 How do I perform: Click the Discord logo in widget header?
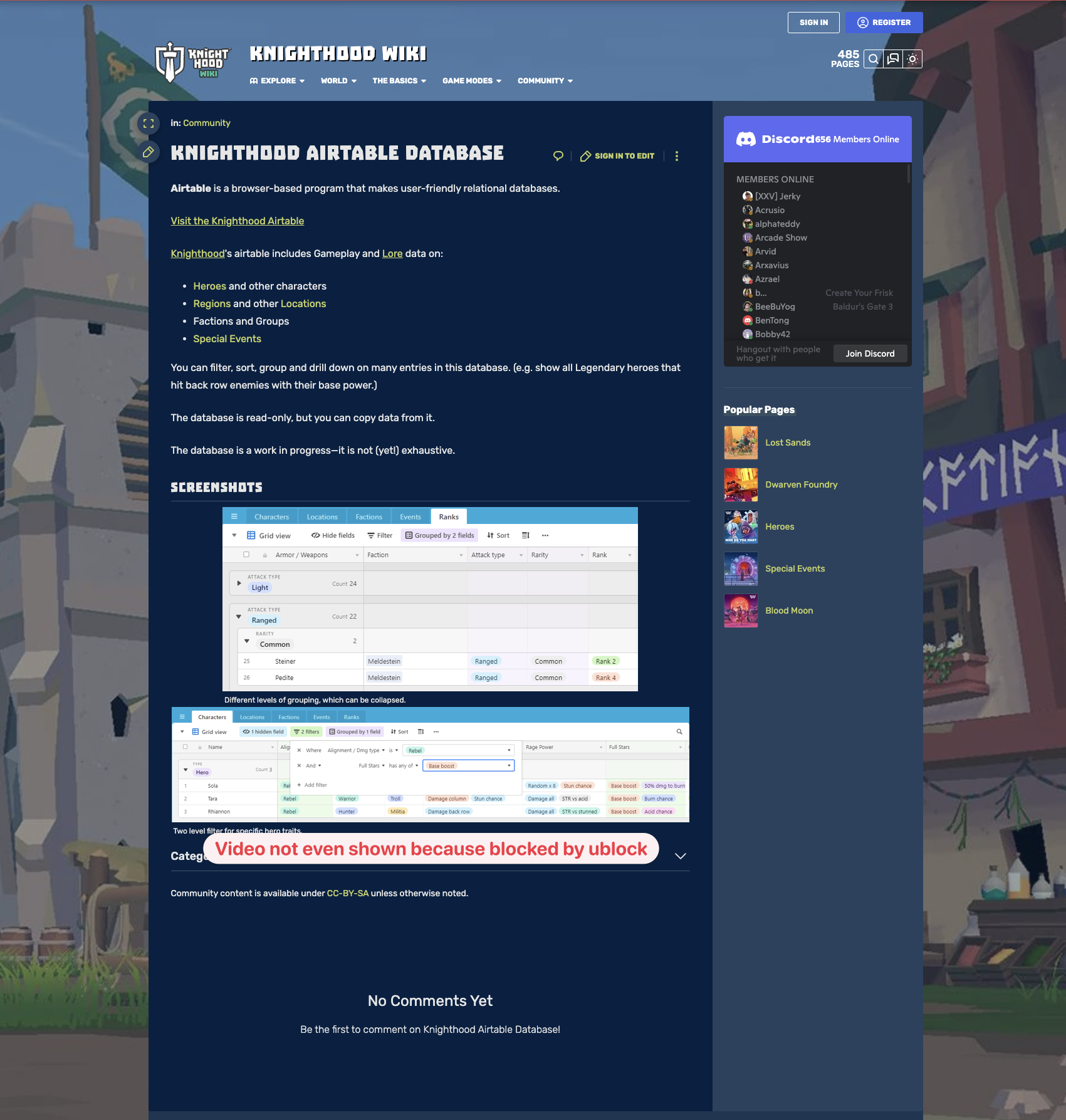[746, 139]
